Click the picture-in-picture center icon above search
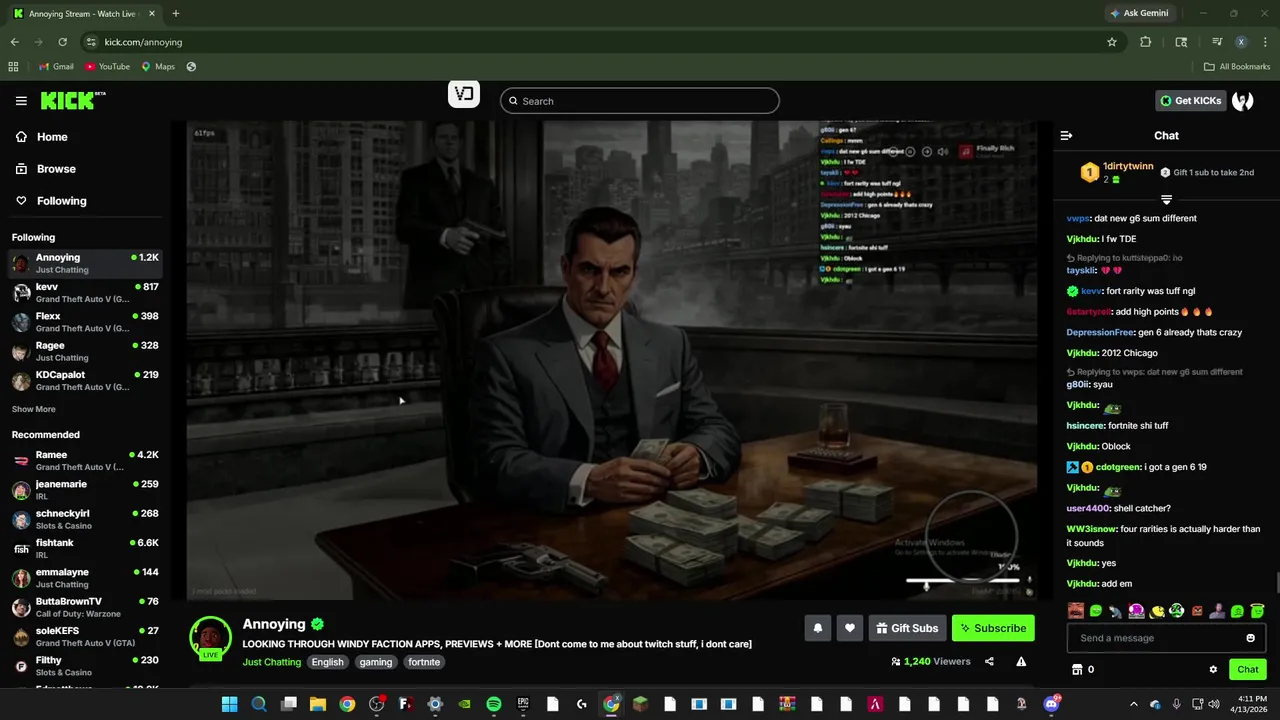This screenshot has height=720, width=1280. tap(464, 94)
